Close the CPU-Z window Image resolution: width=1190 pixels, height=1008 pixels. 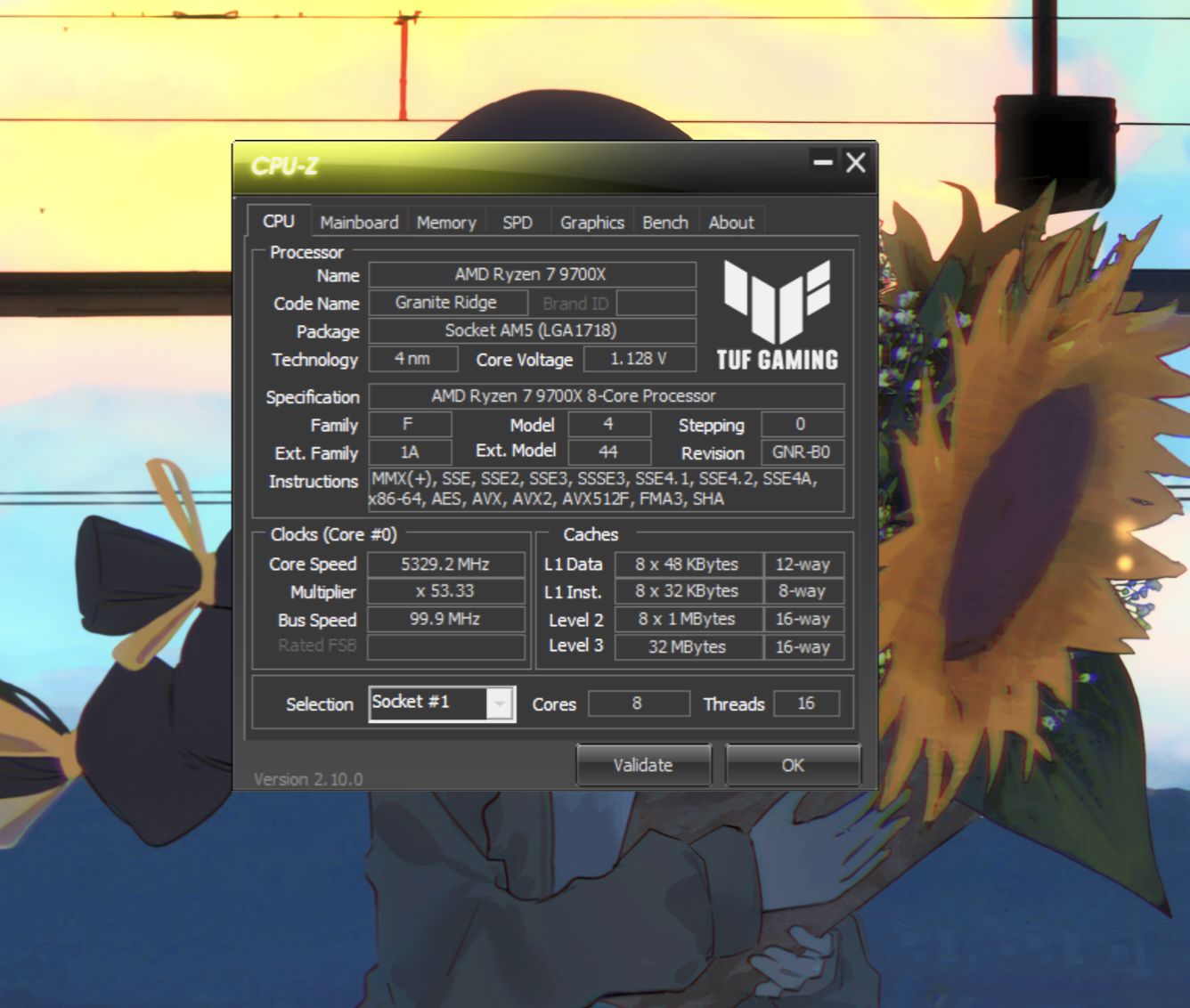[856, 162]
